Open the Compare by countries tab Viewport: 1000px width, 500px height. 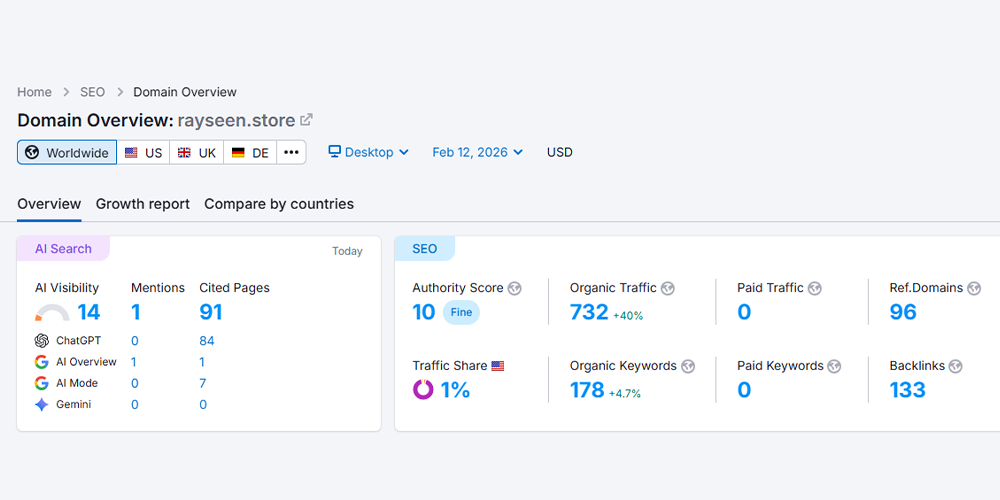(279, 204)
